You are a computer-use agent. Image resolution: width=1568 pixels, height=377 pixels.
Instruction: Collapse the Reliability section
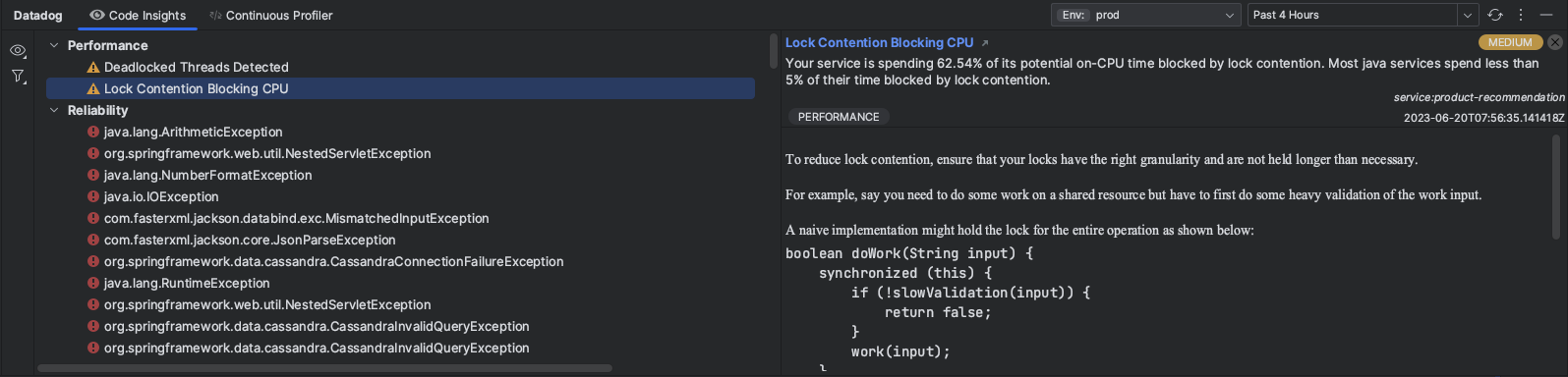tap(54, 110)
